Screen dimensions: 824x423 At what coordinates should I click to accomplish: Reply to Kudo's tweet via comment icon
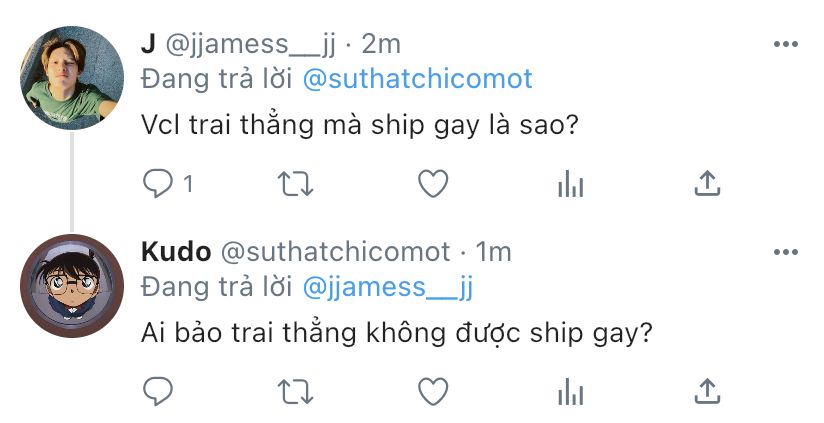click(x=158, y=391)
